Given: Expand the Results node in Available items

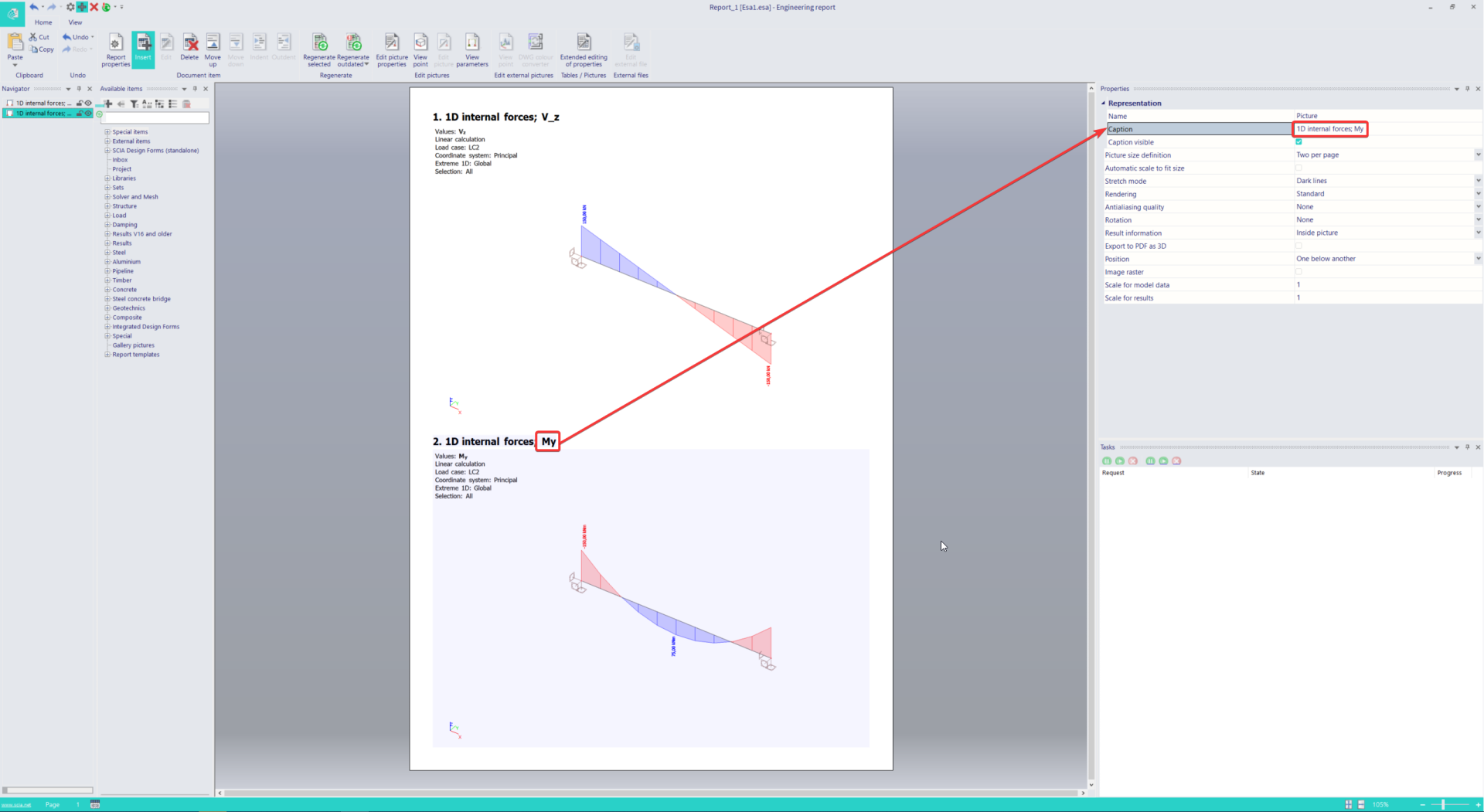Looking at the screenshot, I should coord(107,243).
